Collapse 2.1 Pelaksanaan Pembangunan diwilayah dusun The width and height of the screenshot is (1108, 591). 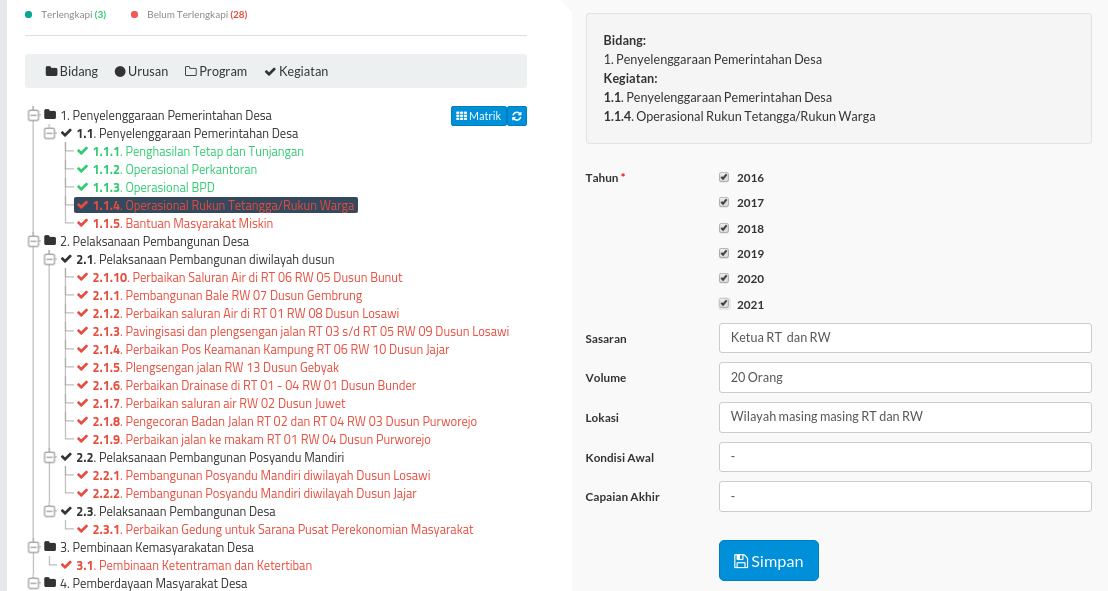click(x=49, y=259)
